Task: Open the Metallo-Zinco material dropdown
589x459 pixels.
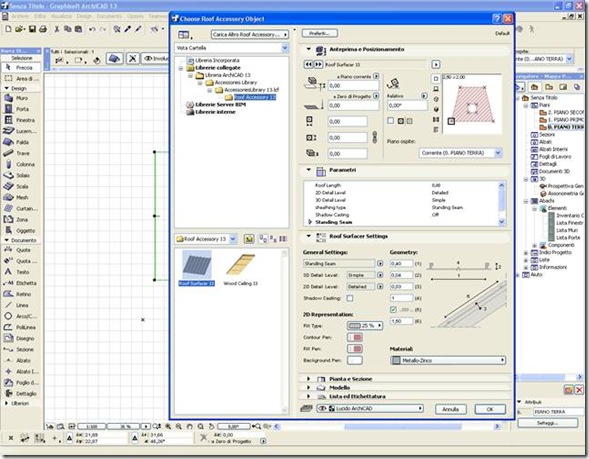Action: click(x=448, y=360)
